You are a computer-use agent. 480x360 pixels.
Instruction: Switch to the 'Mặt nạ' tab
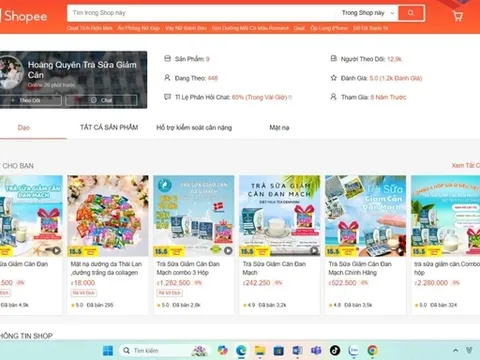pos(279,127)
